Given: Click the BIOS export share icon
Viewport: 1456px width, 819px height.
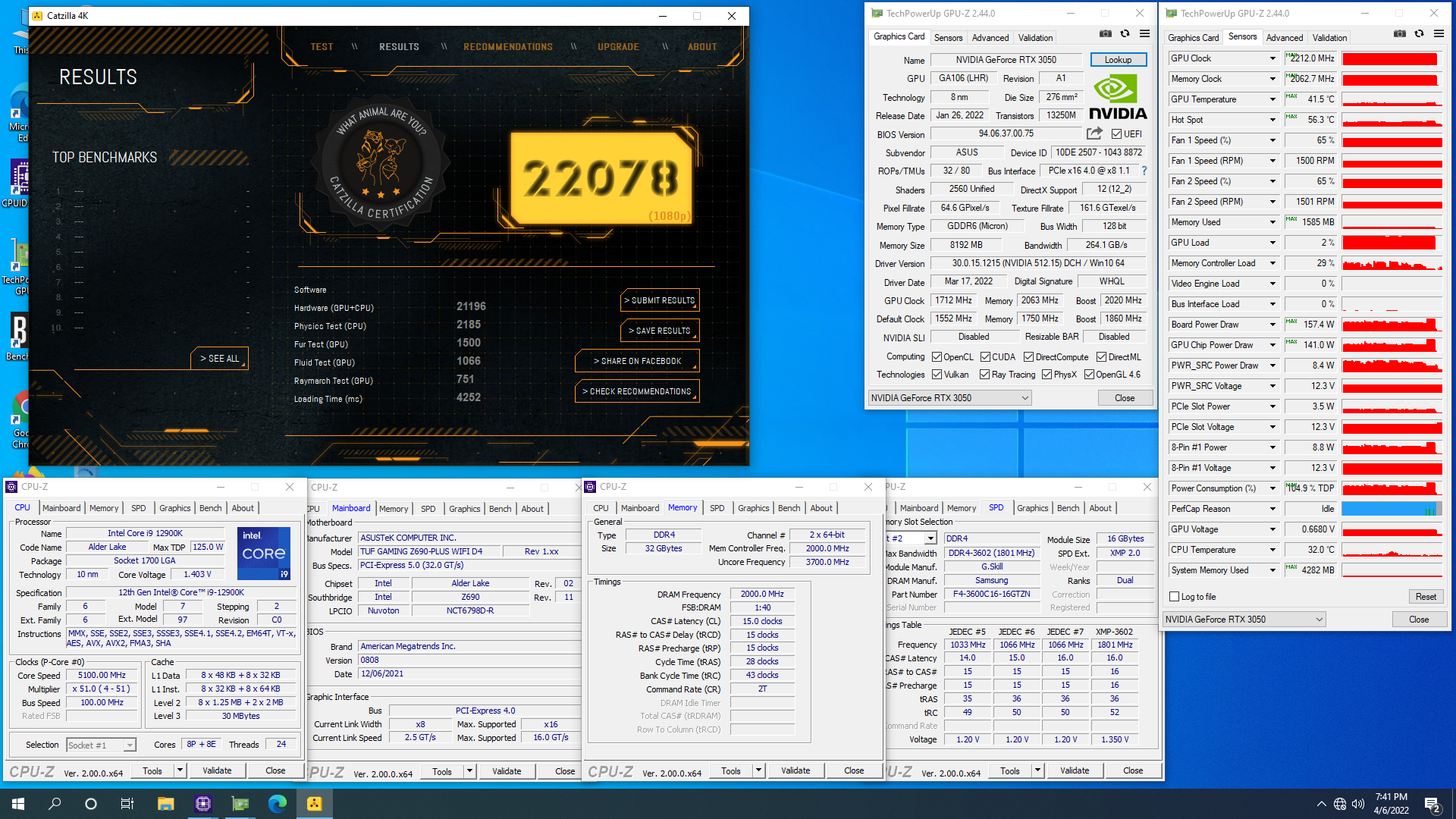Looking at the screenshot, I should tap(1094, 133).
